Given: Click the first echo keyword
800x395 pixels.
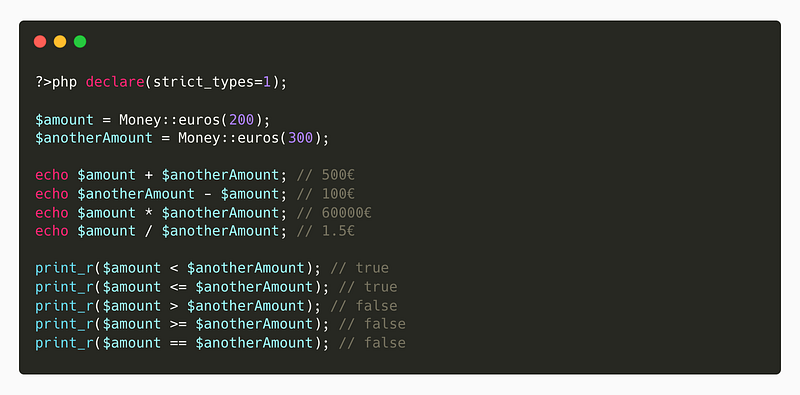Looking at the screenshot, I should [x=52, y=175].
